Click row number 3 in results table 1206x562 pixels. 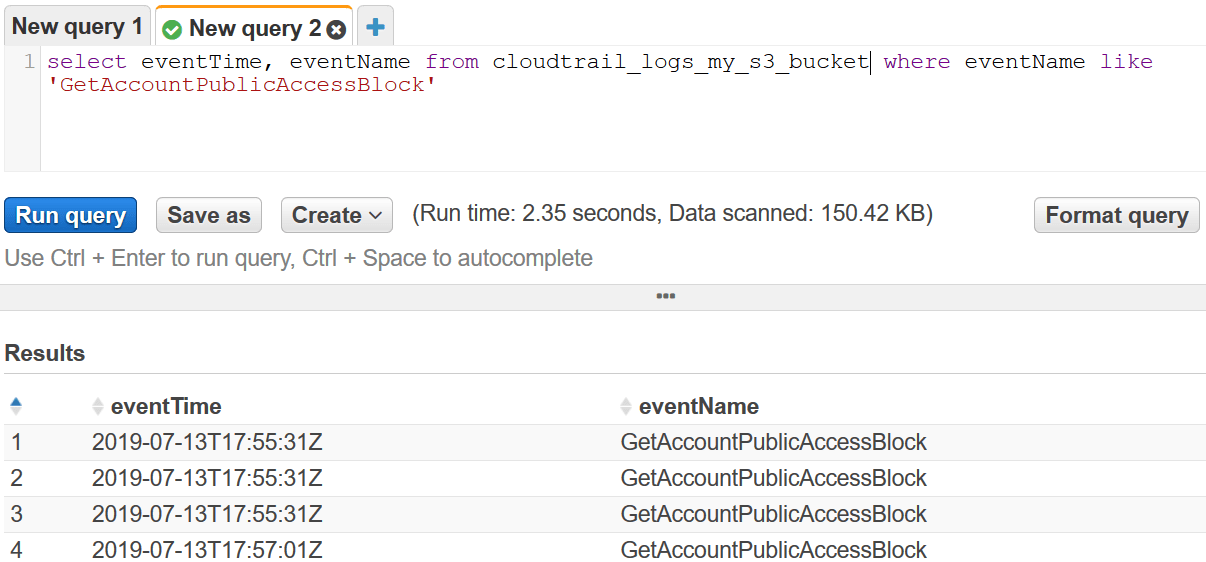pos(16,514)
